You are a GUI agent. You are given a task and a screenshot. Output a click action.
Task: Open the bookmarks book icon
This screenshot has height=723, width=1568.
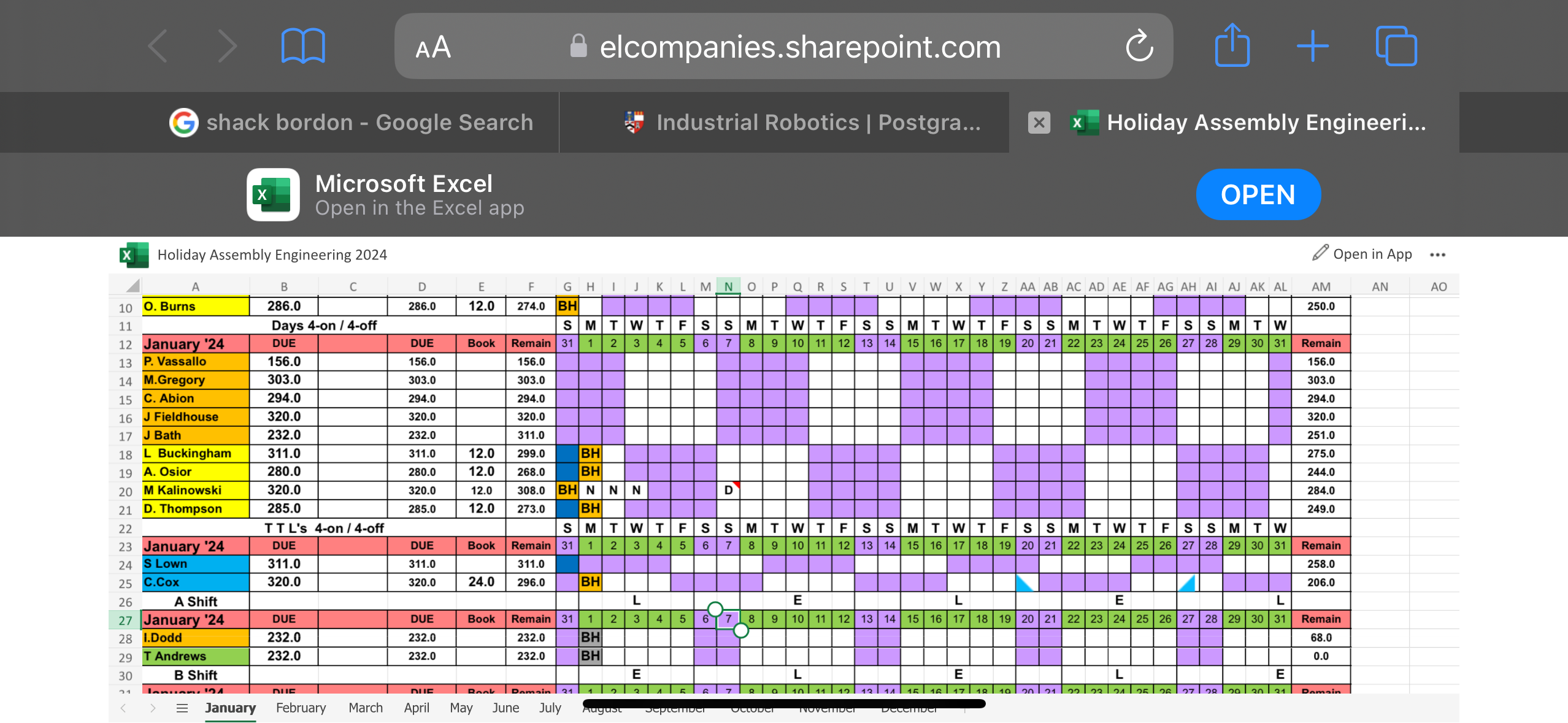(x=303, y=47)
